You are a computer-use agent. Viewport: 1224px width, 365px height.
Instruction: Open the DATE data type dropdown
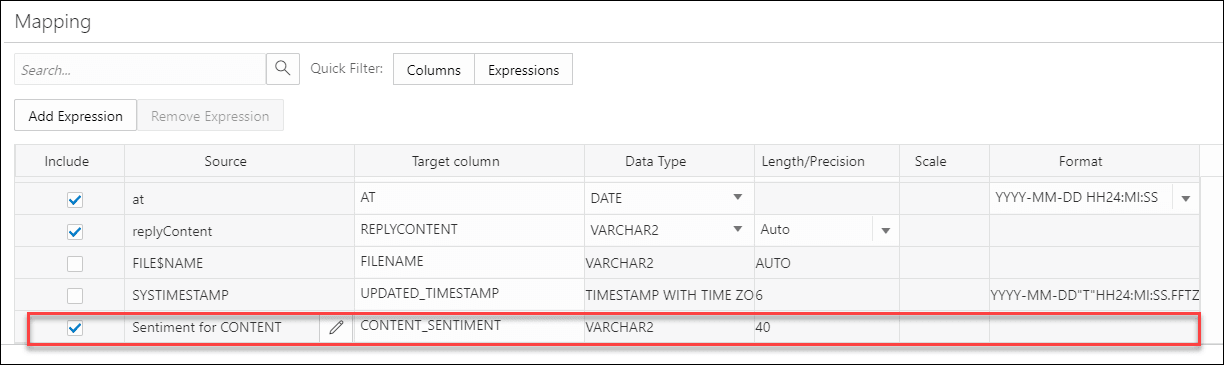[x=738, y=198]
